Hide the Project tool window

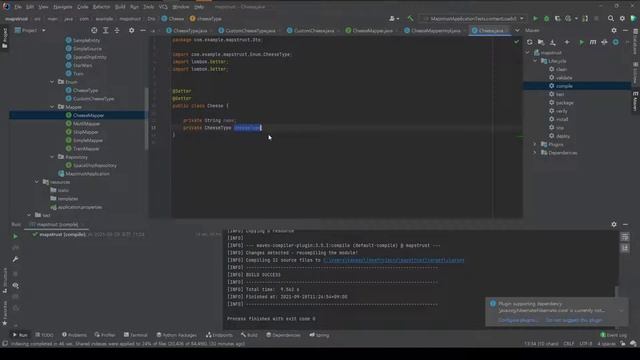click(143, 30)
